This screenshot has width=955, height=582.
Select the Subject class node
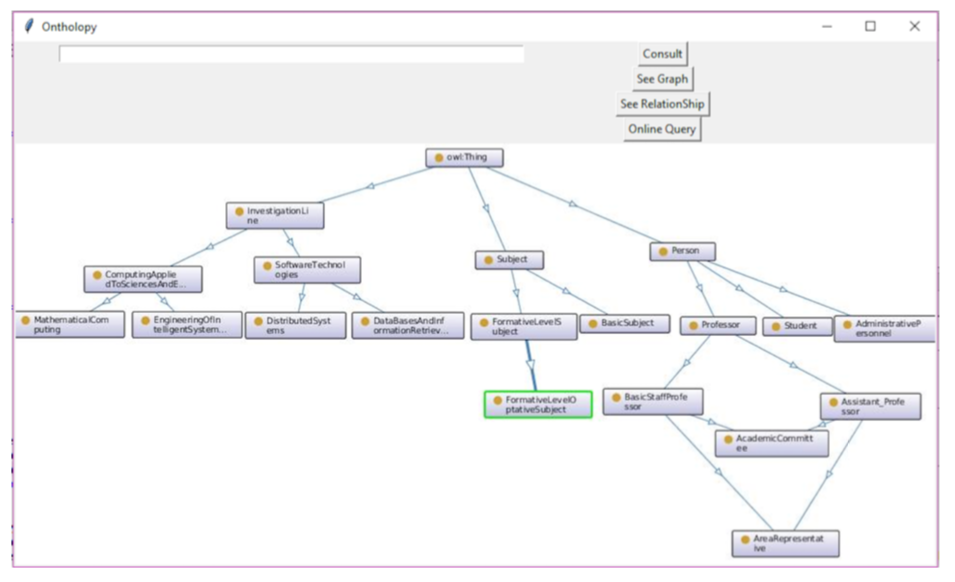[x=509, y=260]
